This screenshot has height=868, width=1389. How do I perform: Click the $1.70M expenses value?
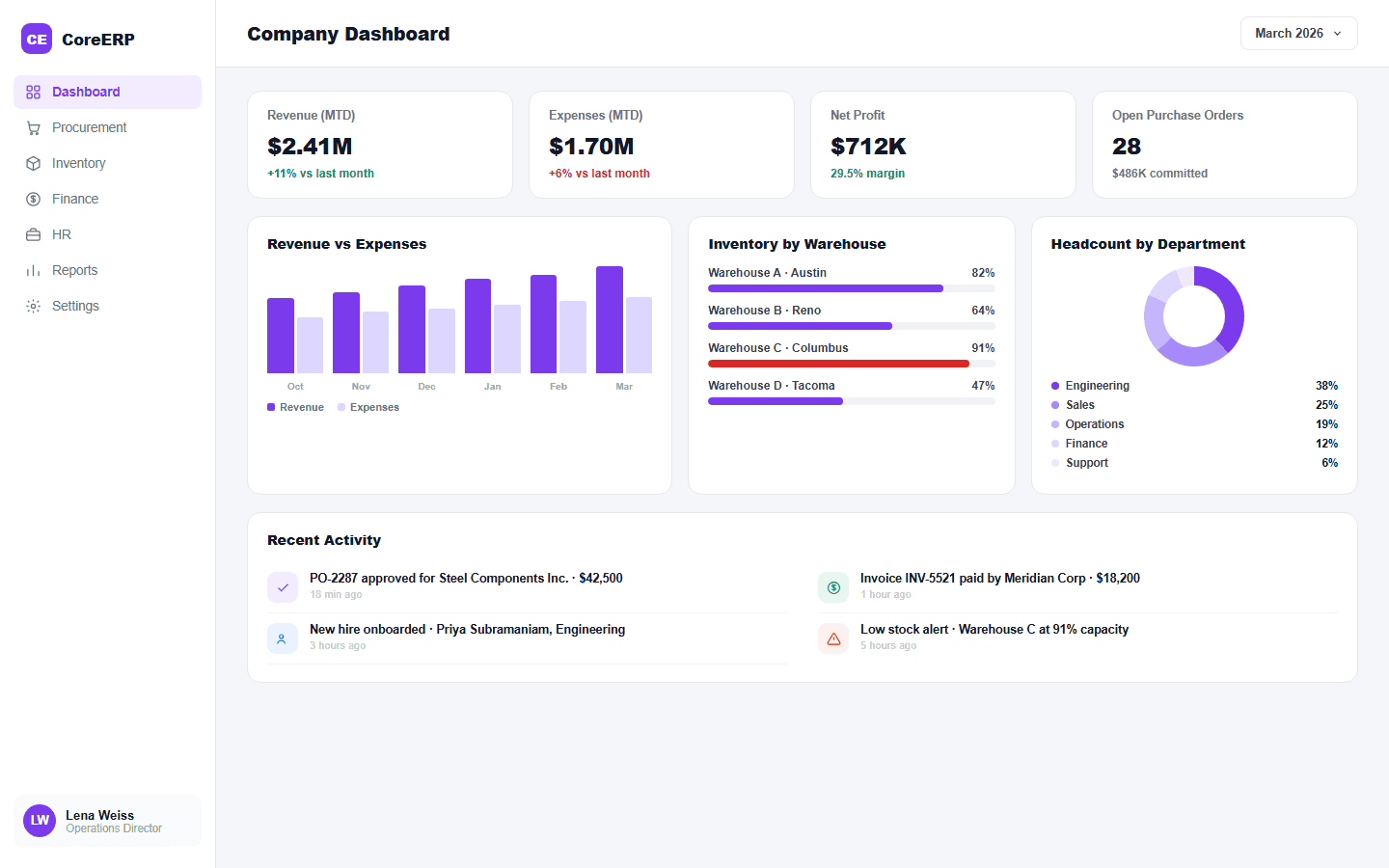pos(591,147)
